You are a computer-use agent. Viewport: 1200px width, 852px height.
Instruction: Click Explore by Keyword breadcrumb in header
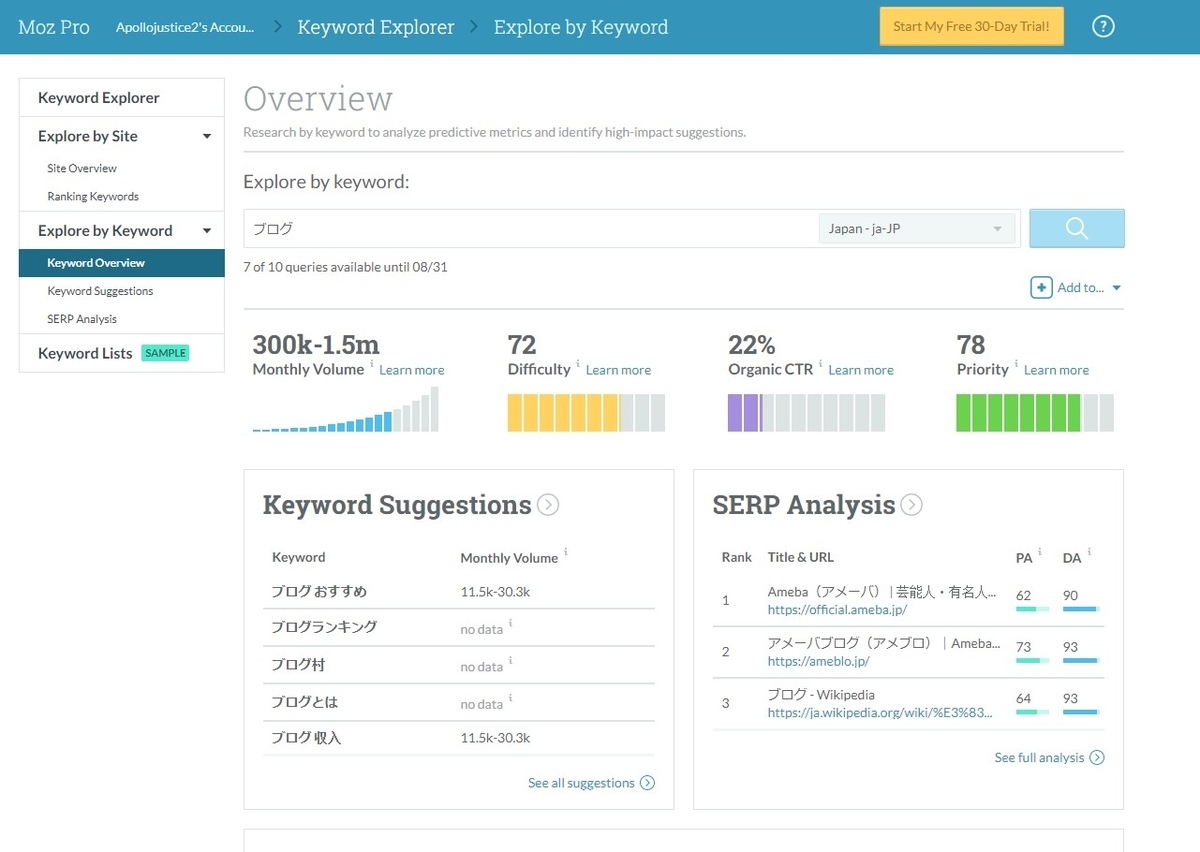(581, 27)
